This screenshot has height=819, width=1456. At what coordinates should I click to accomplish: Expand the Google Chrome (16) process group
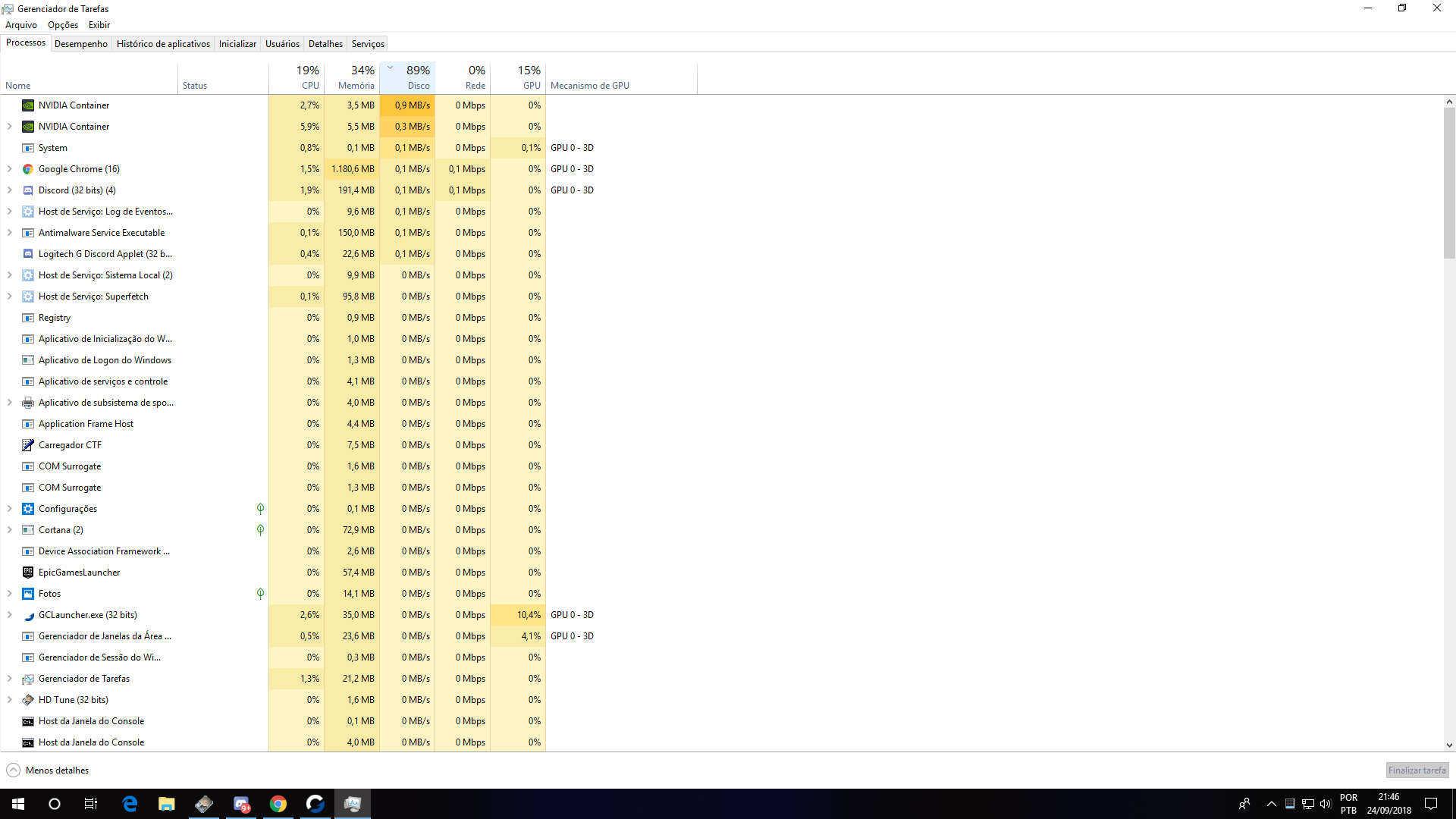coord(10,169)
